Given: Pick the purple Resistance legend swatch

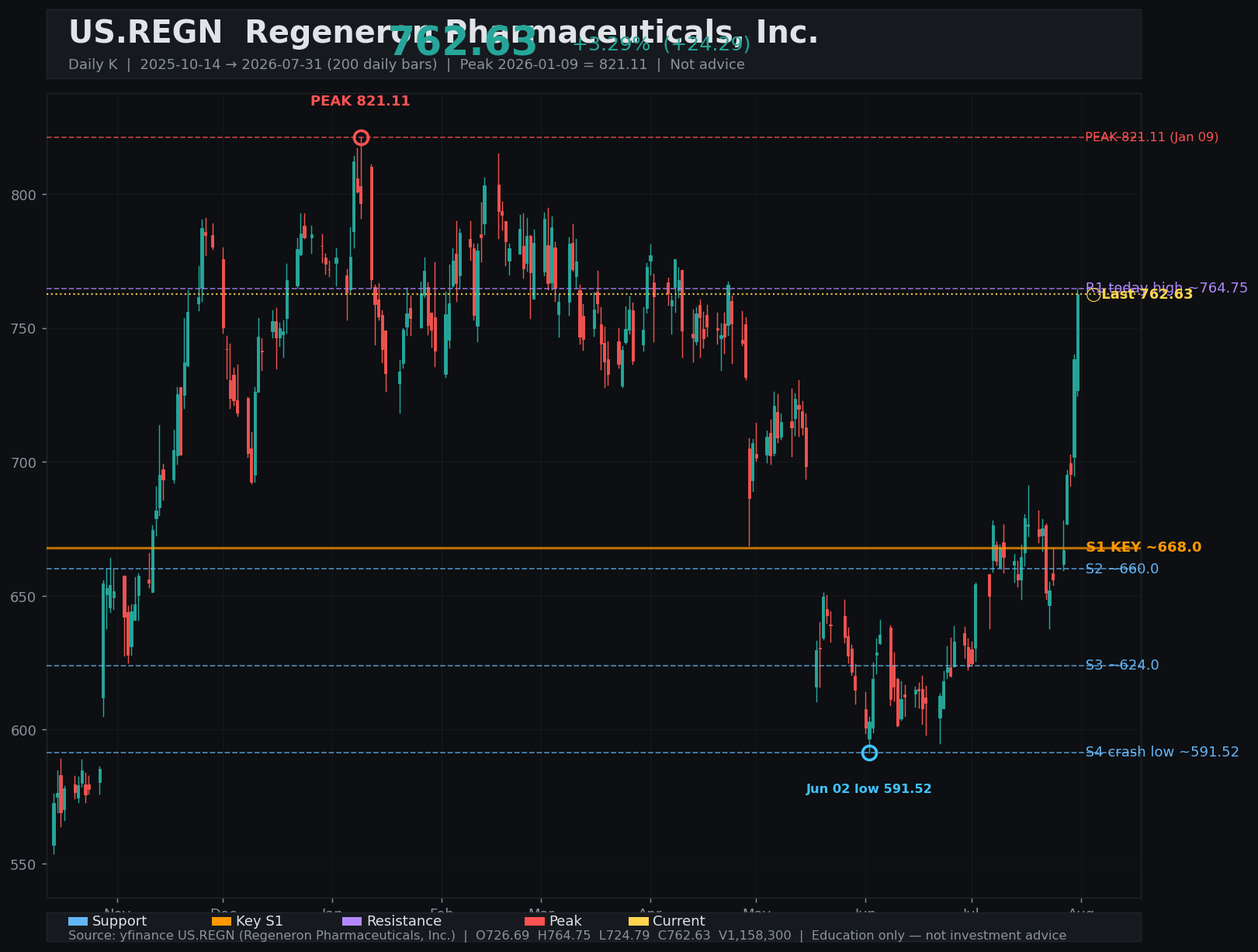Looking at the screenshot, I should [352, 922].
